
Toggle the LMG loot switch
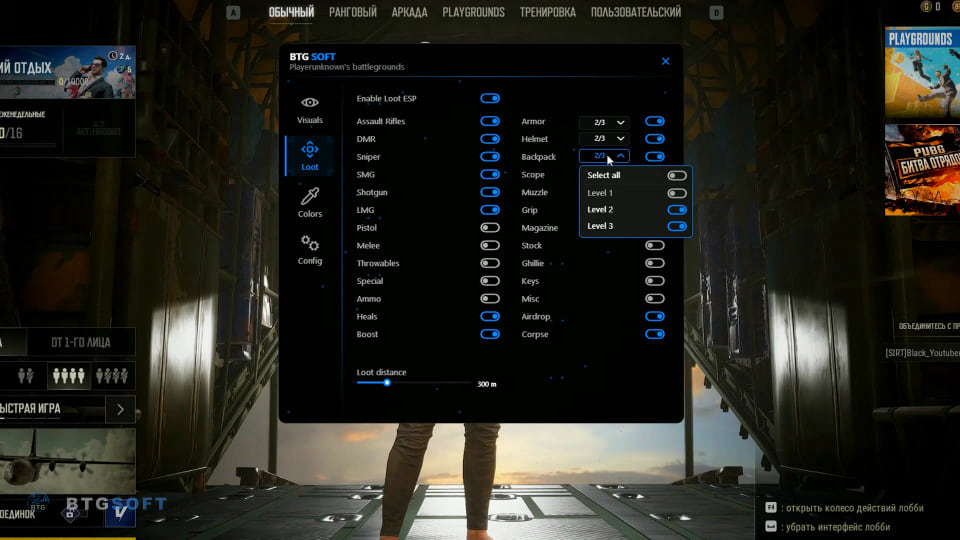(x=490, y=210)
